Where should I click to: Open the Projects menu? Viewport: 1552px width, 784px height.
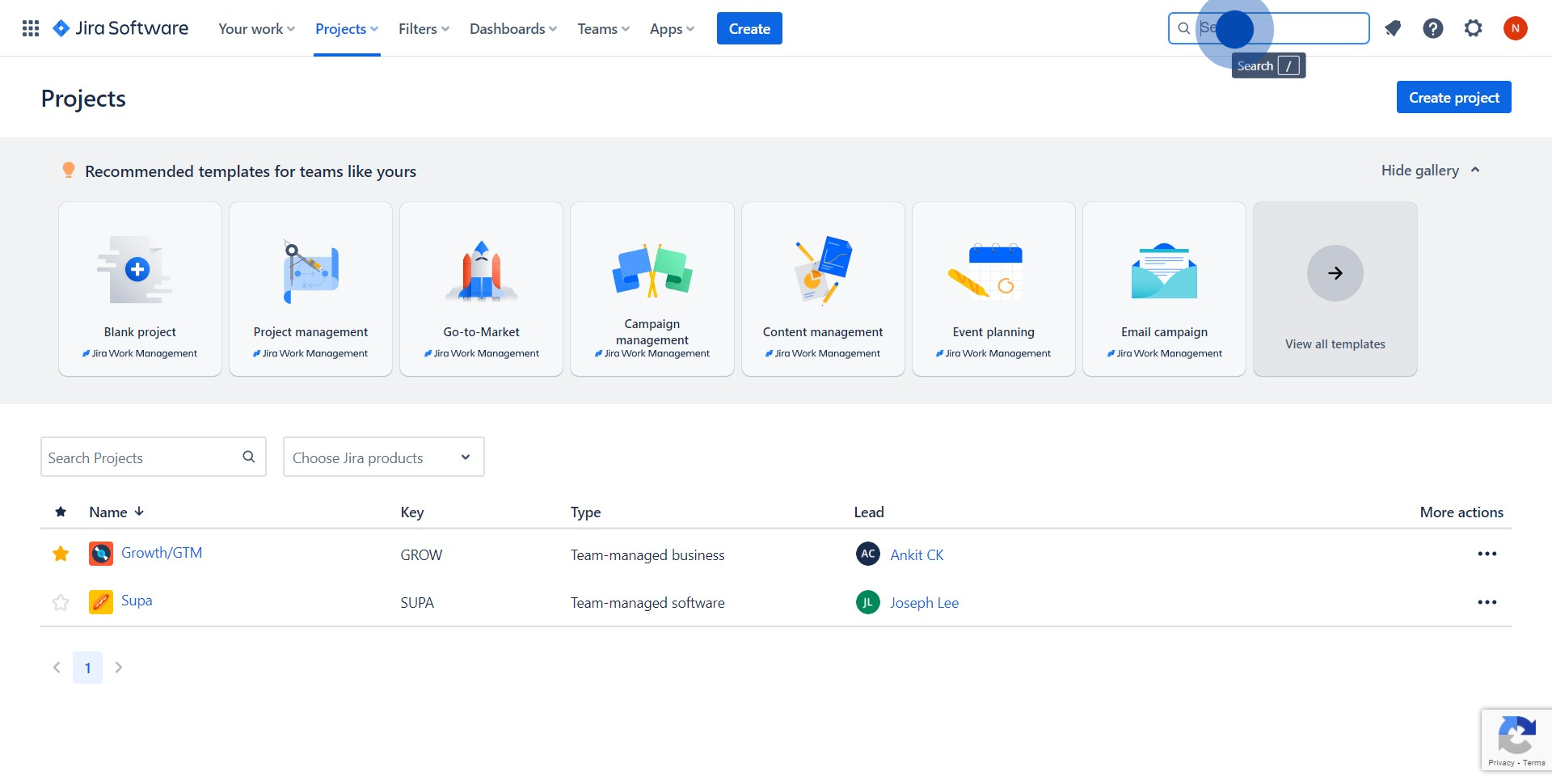pos(347,28)
